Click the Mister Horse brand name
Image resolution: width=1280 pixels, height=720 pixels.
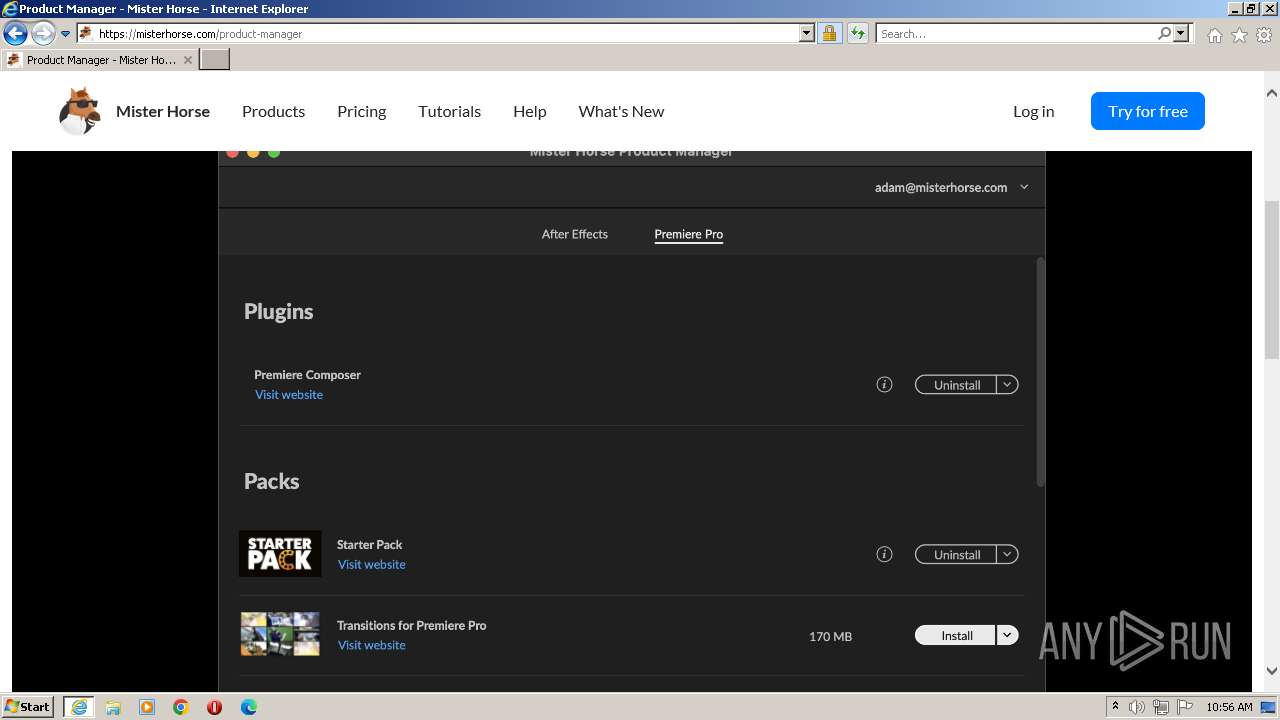pyautogui.click(x=163, y=111)
